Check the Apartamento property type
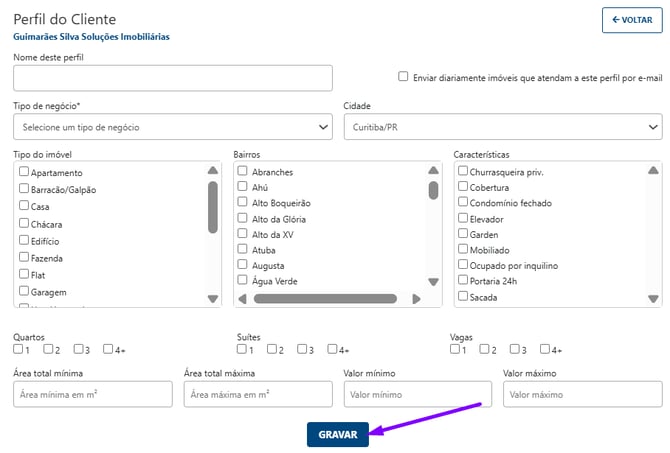The width and height of the screenshot is (670, 453). [24, 173]
